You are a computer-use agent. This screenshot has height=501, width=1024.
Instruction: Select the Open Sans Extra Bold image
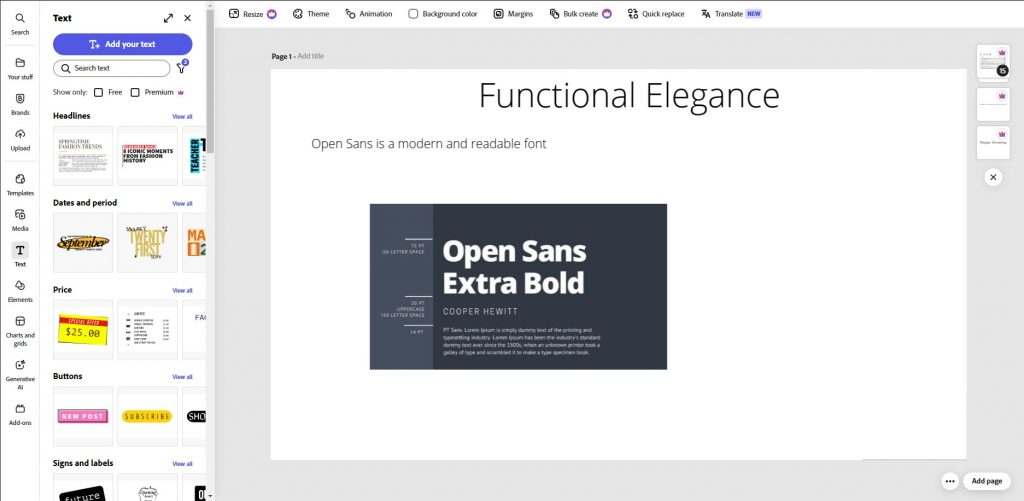519,287
